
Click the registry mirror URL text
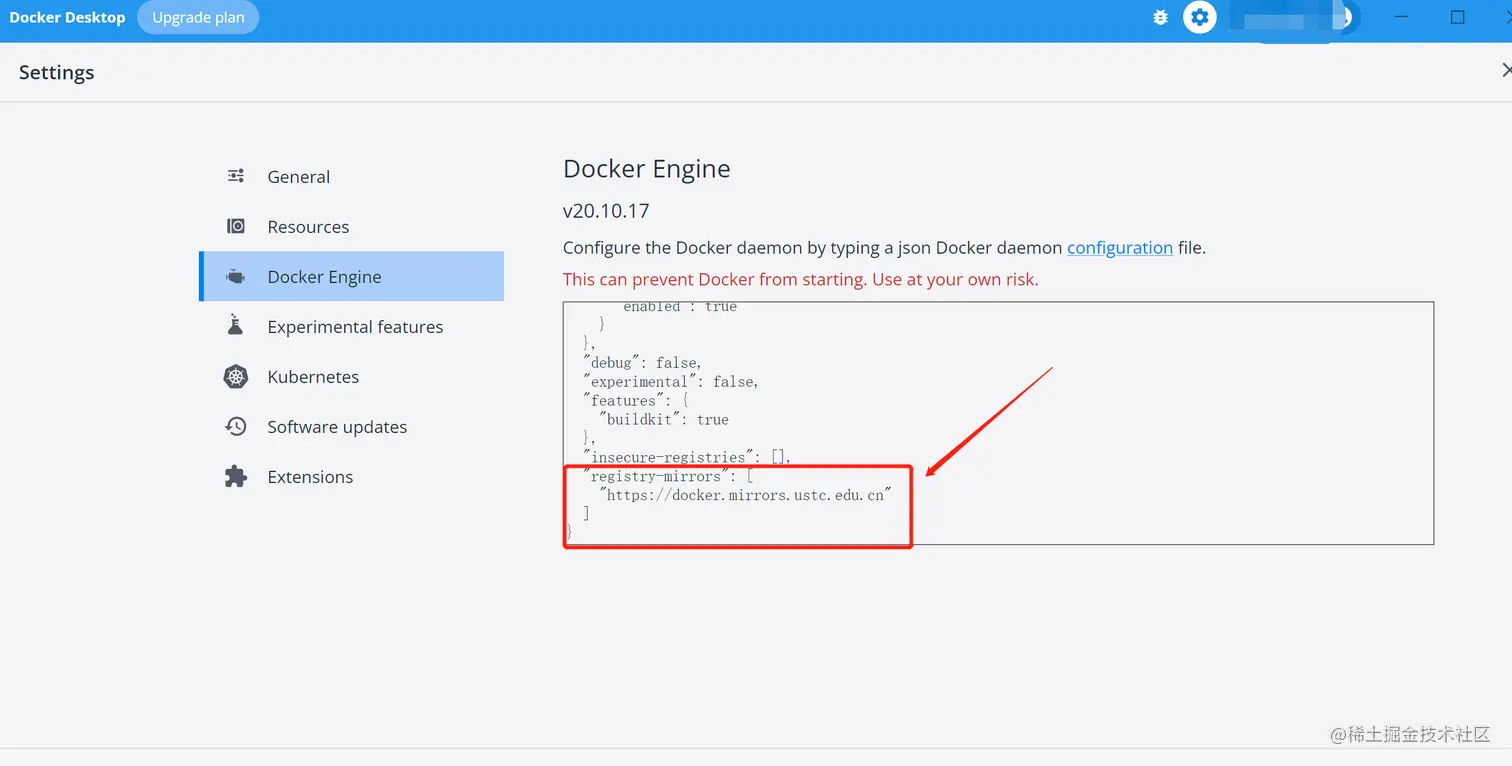point(745,495)
